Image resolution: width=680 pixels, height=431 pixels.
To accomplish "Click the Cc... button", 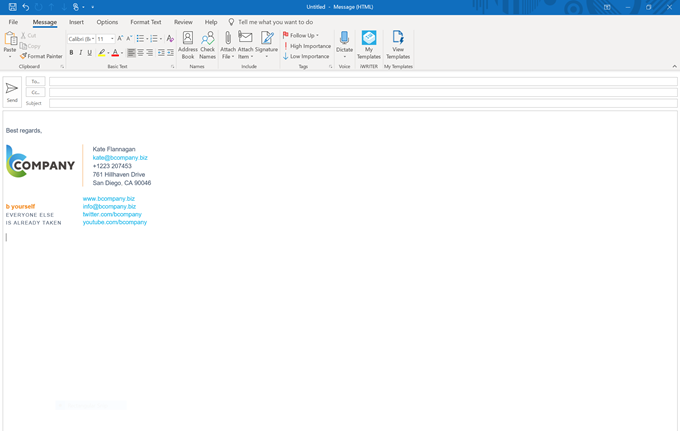I will [x=36, y=92].
